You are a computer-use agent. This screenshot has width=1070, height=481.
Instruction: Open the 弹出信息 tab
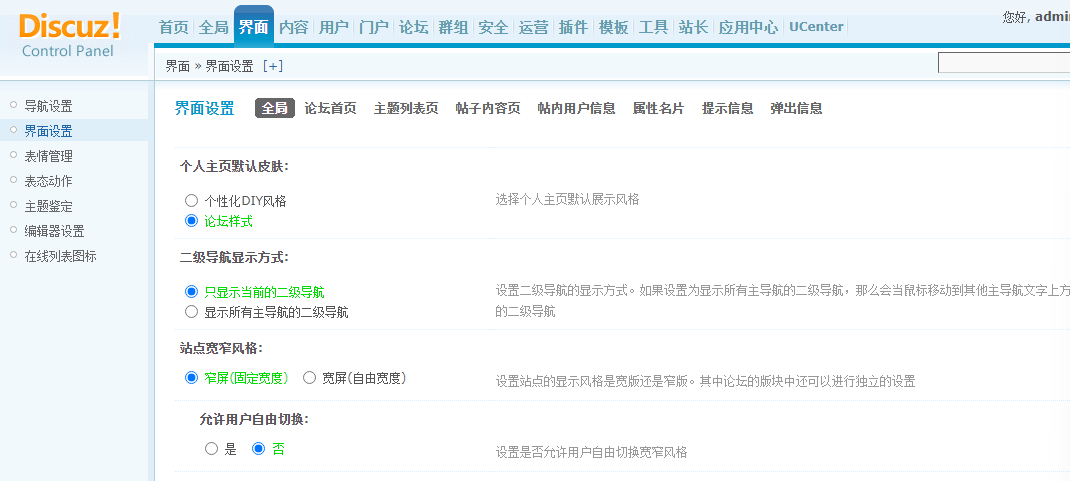pos(796,108)
